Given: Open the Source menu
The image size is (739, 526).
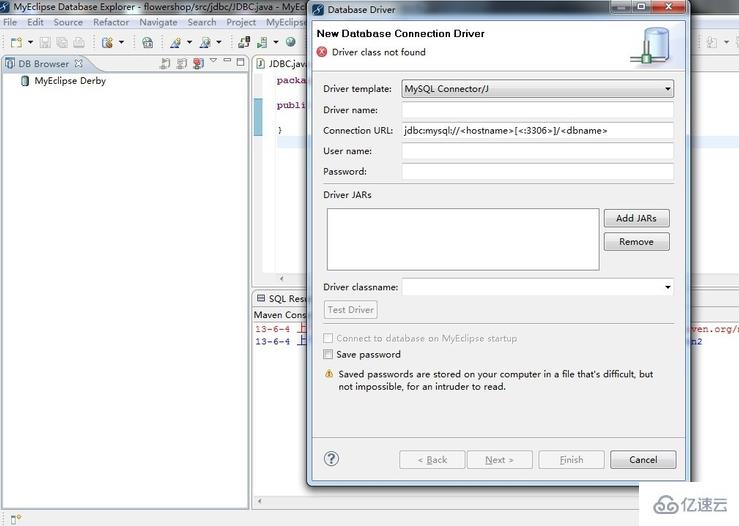Looking at the screenshot, I should click(68, 22).
